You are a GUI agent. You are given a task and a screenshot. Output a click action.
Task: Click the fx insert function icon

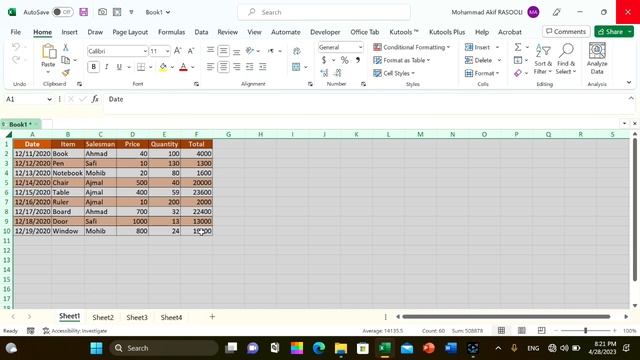(95, 99)
